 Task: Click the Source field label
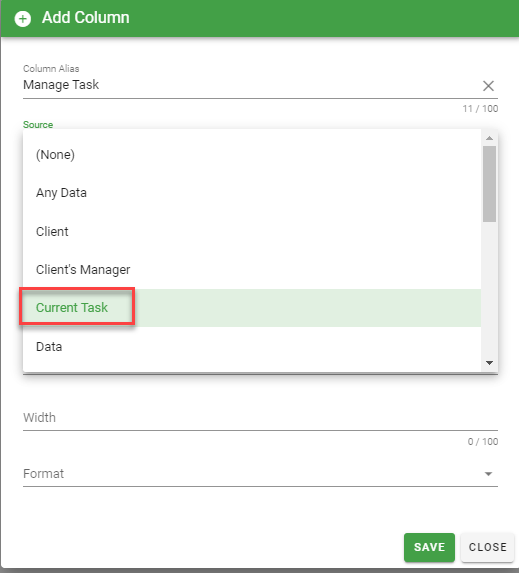(x=38, y=125)
